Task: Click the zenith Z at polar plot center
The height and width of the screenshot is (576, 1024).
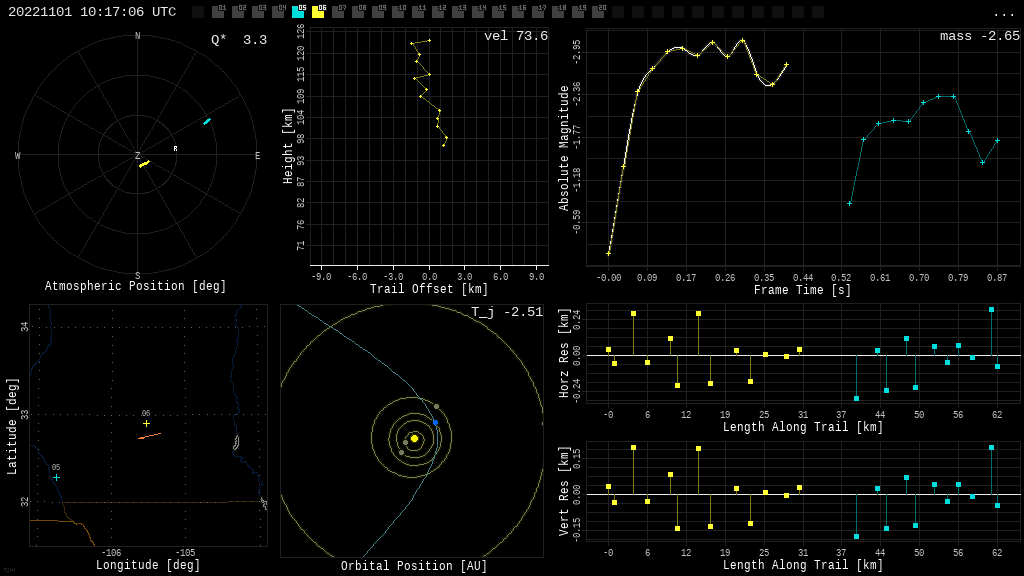Action: [x=138, y=156]
